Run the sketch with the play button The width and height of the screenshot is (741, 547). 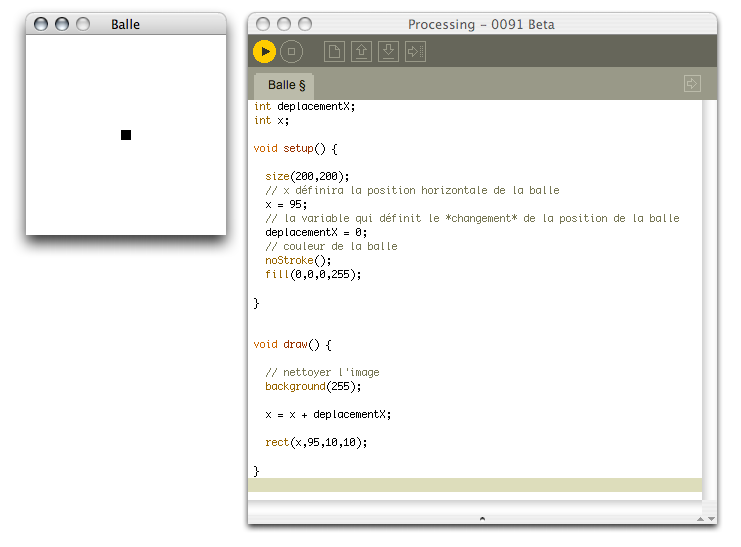pos(264,51)
